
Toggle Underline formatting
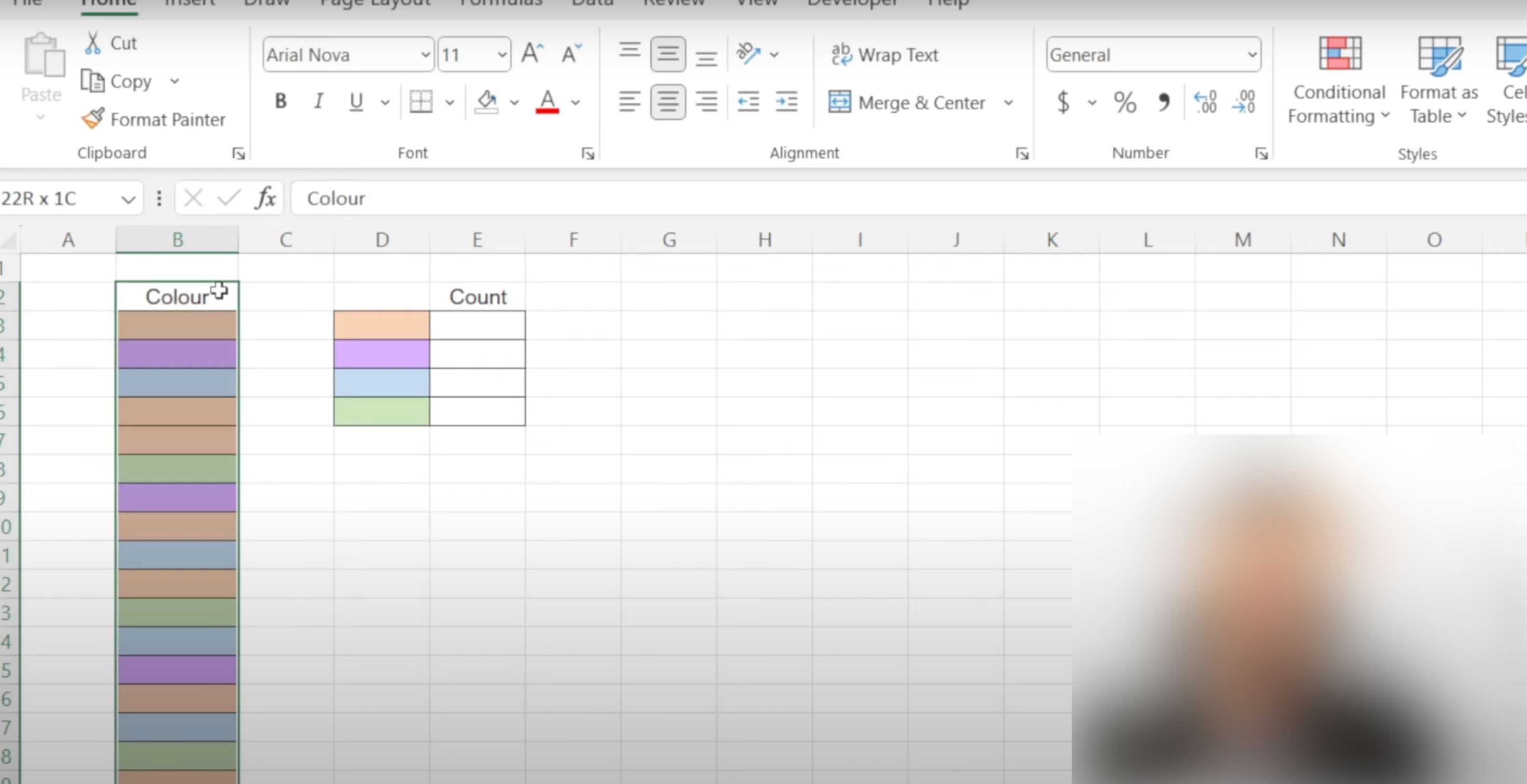click(356, 102)
